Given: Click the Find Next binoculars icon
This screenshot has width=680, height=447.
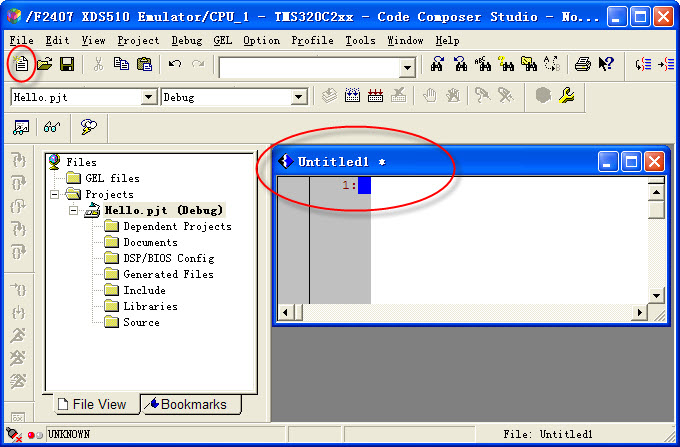Looking at the screenshot, I should pos(437,64).
